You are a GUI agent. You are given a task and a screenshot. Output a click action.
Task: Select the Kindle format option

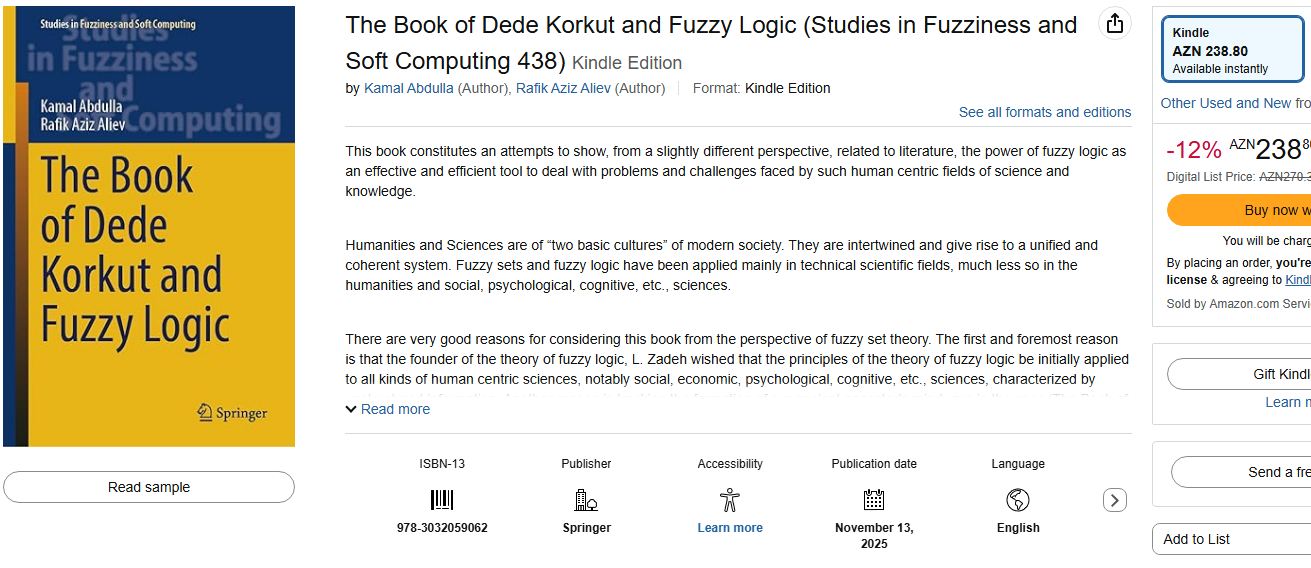1232,50
